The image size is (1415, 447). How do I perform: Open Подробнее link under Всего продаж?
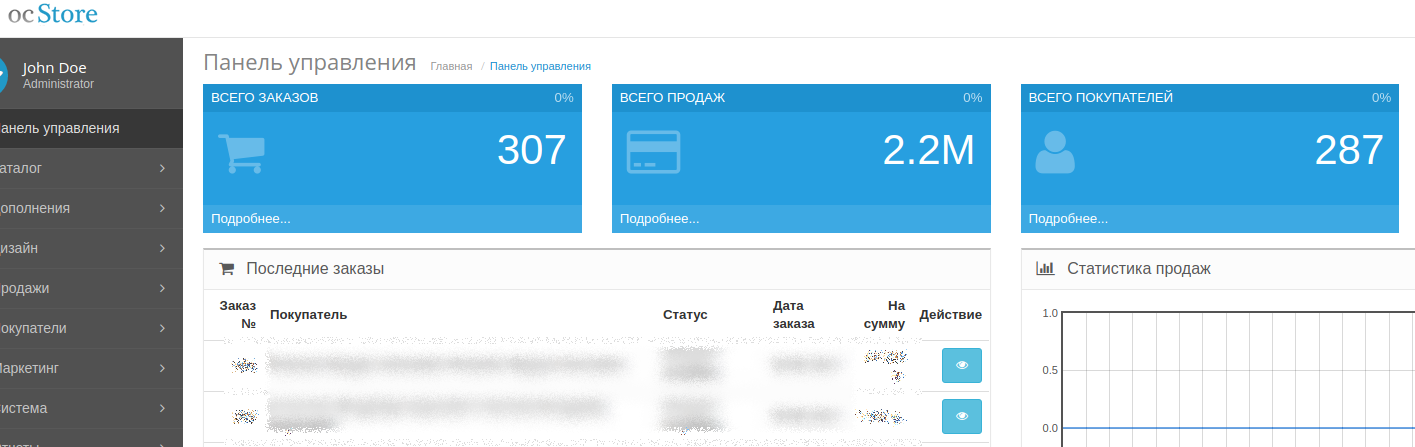coord(659,219)
